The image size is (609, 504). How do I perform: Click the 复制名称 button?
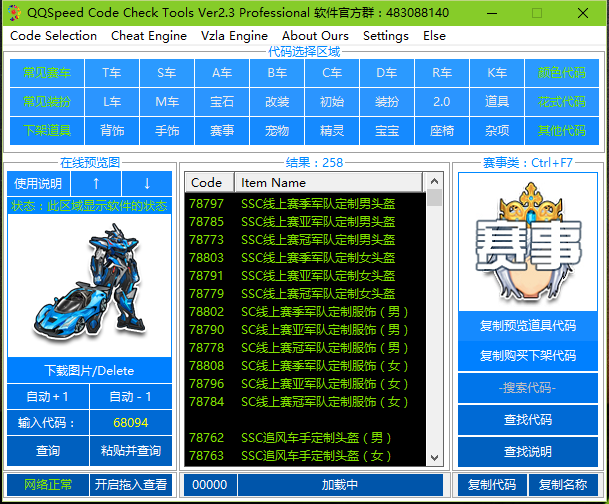[563, 485]
